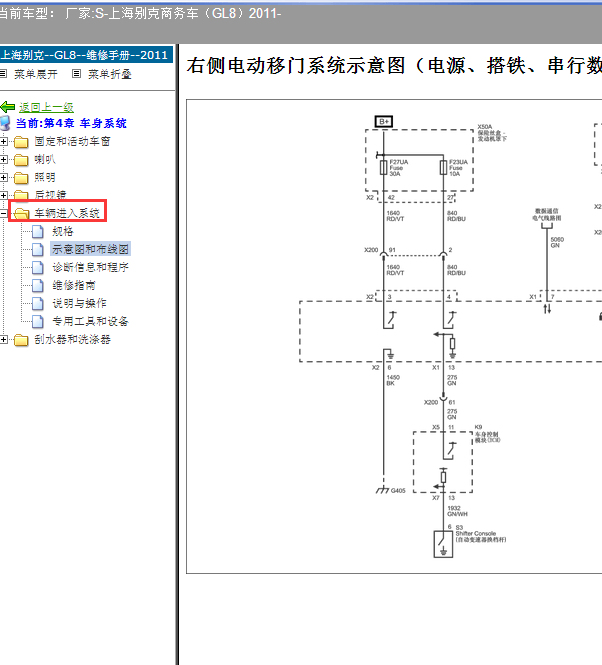Open the 维修指南 document
The height and width of the screenshot is (665, 602).
click(74, 285)
